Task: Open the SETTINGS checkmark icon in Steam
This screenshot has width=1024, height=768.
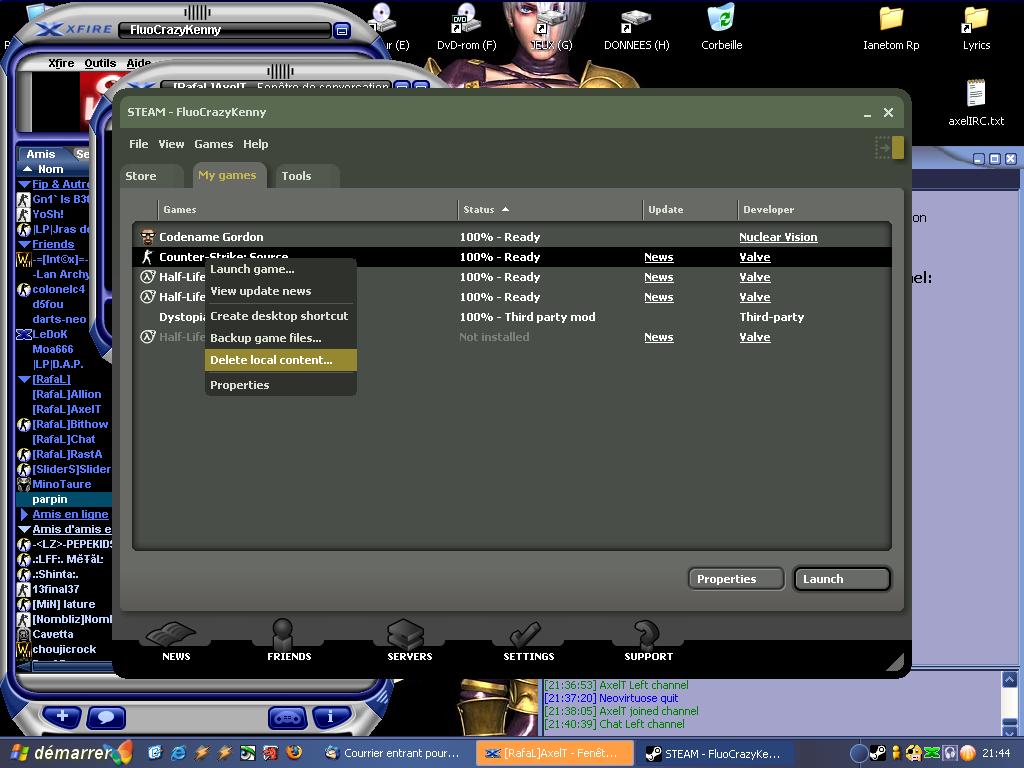Action: click(x=528, y=641)
